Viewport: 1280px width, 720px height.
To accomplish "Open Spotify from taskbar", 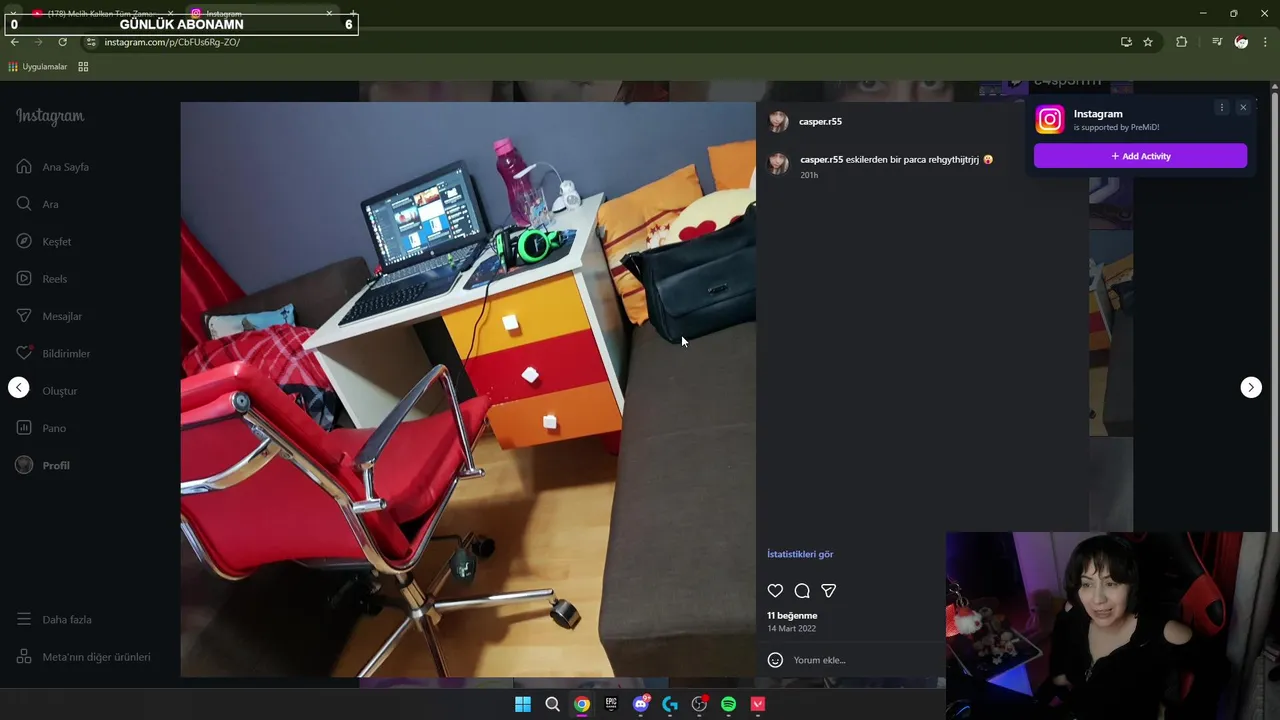I will 728,704.
